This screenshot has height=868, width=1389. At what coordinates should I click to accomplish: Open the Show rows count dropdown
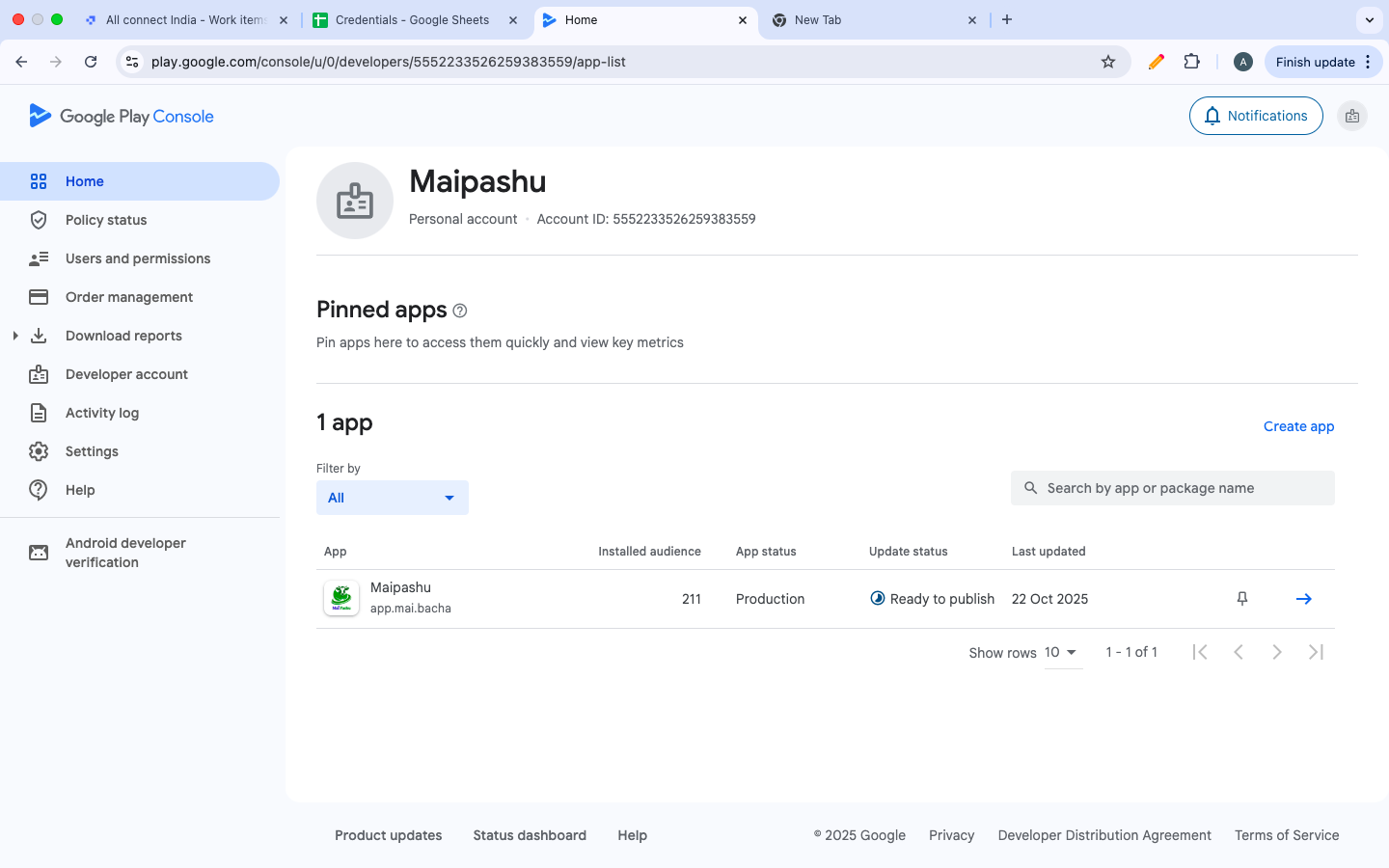(1061, 653)
